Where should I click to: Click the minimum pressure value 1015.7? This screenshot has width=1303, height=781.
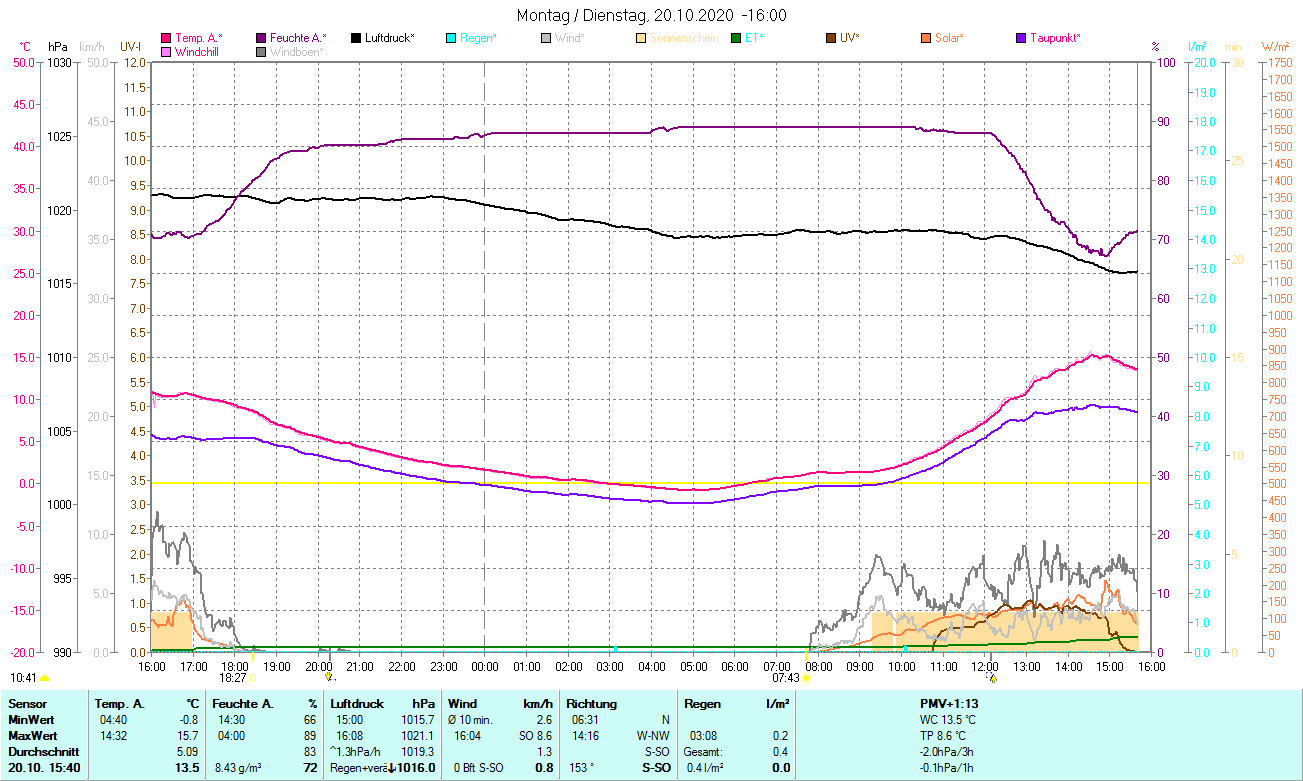tap(418, 720)
